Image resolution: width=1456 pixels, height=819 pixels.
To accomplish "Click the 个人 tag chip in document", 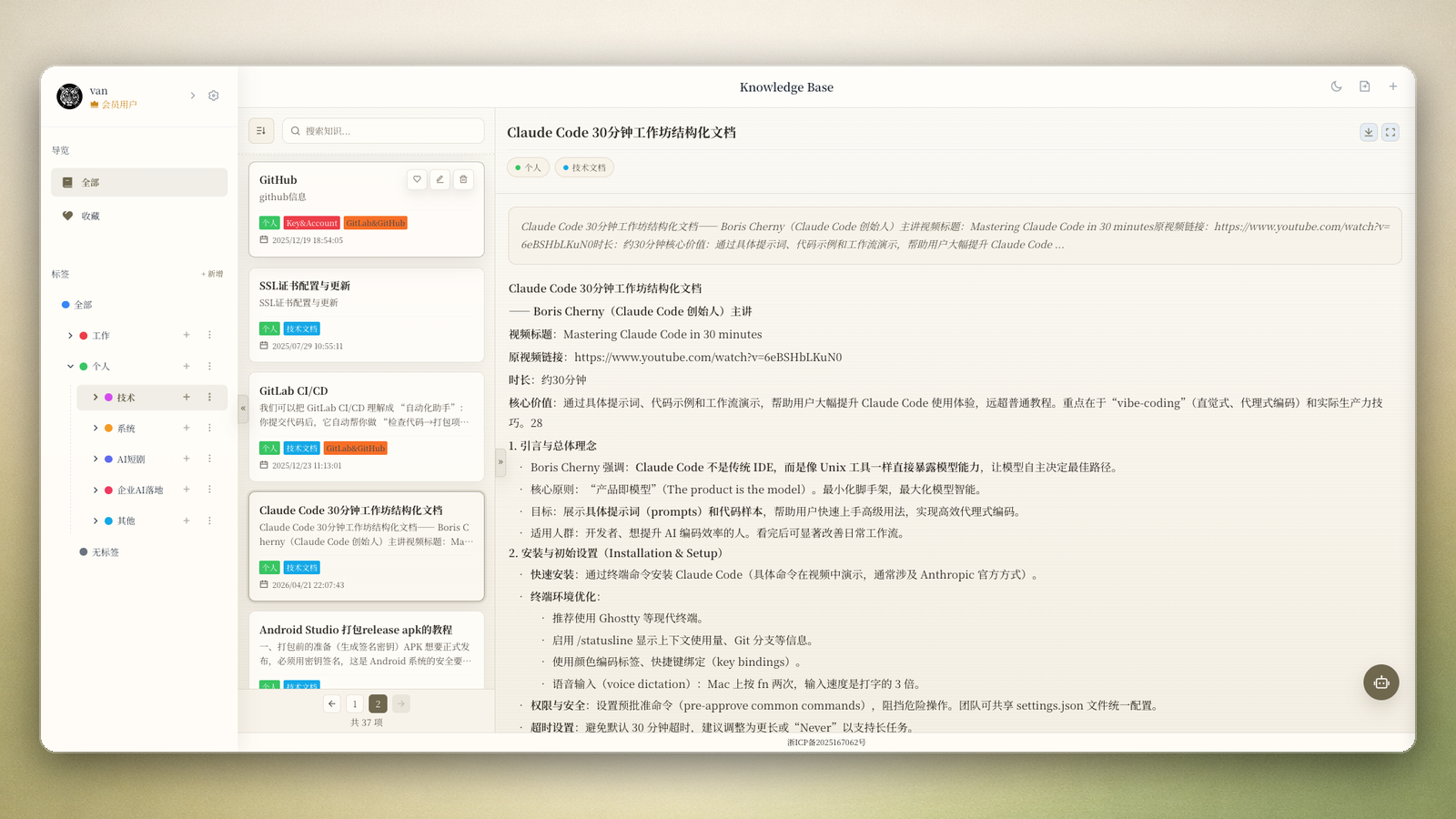I will [x=528, y=167].
